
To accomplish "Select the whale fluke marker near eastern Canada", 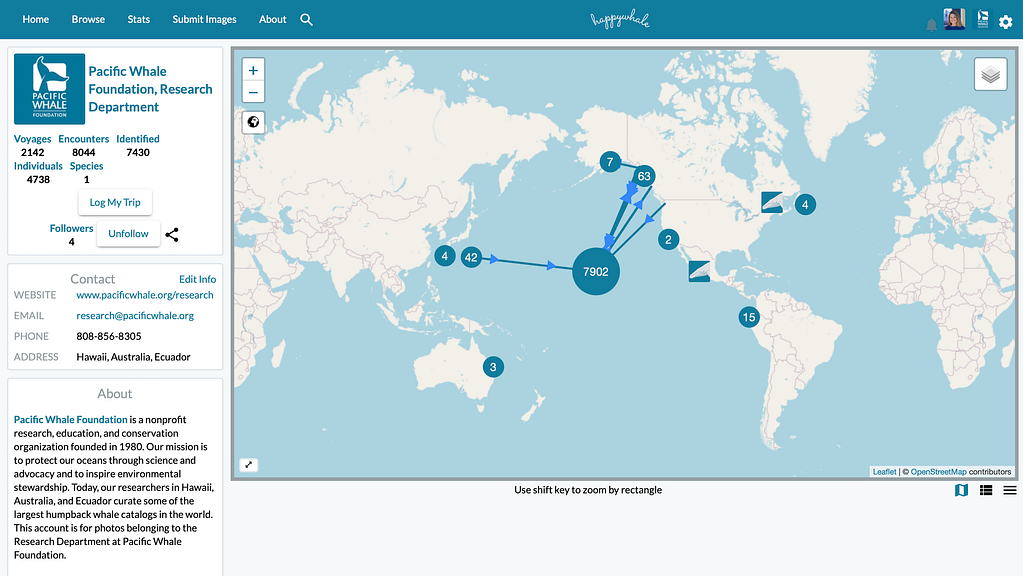I will pyautogui.click(x=772, y=202).
